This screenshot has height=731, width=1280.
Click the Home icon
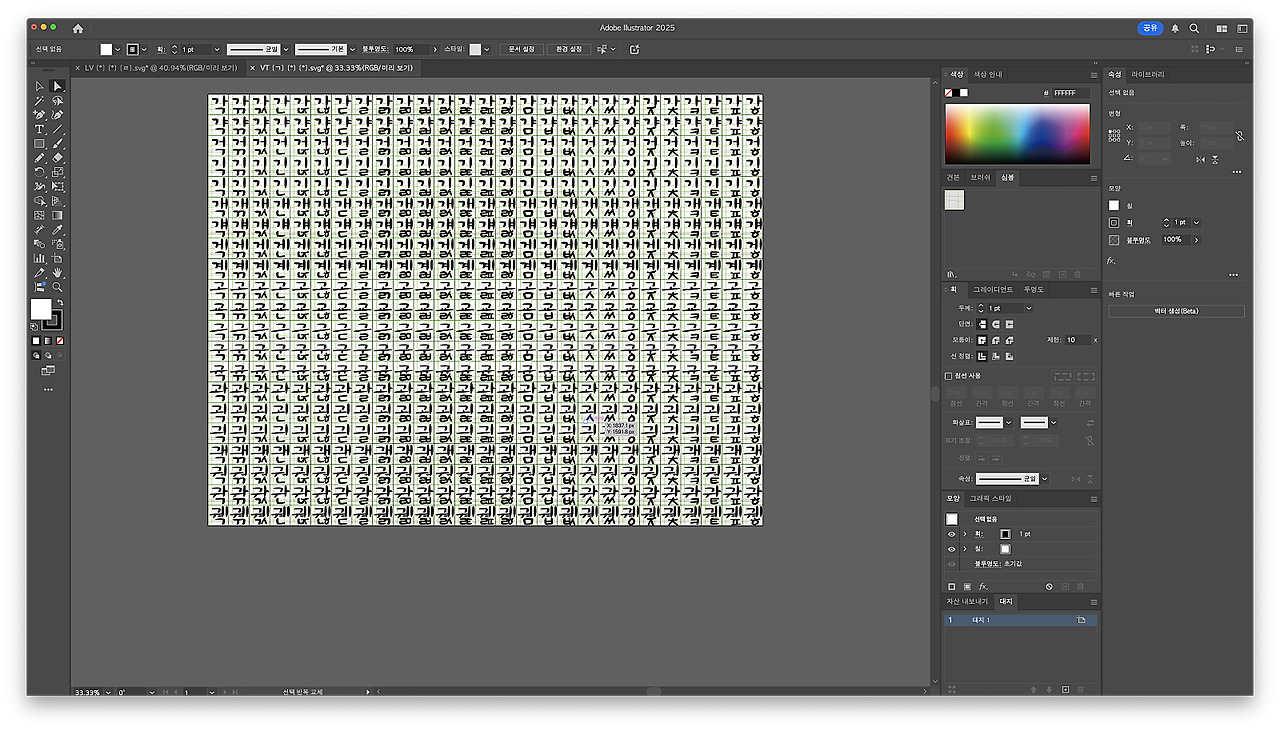(78, 29)
